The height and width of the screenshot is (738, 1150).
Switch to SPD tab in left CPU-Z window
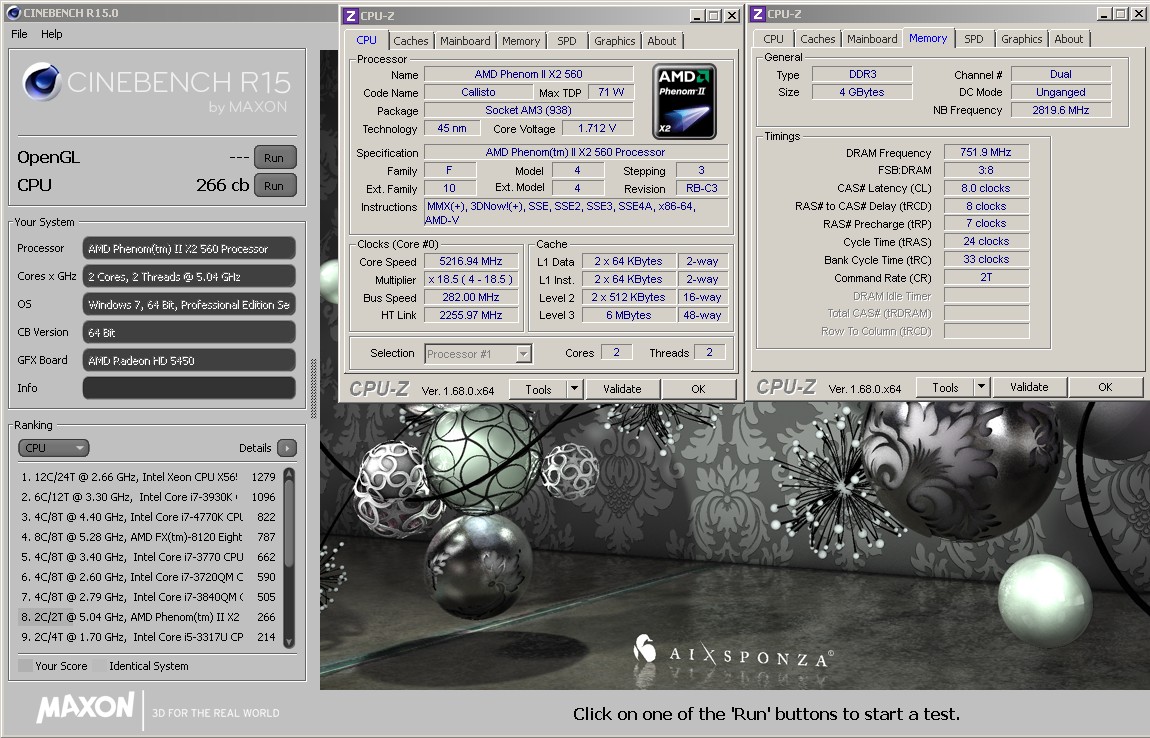tap(567, 41)
